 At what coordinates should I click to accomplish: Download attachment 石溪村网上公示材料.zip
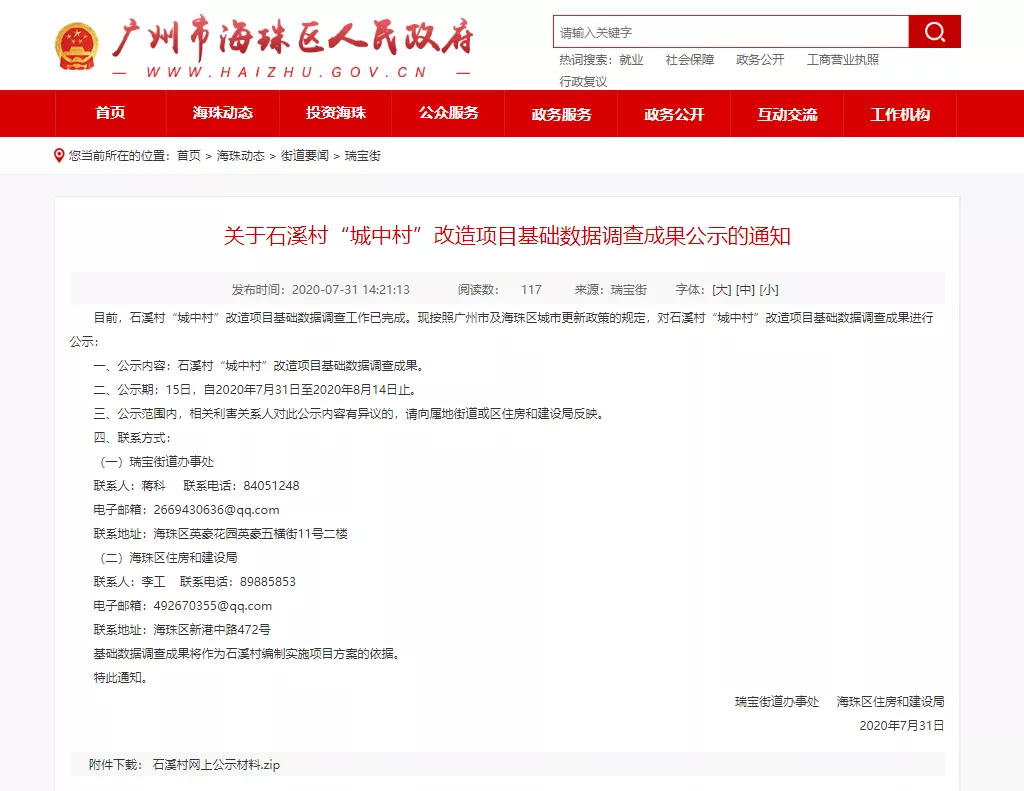(x=216, y=764)
